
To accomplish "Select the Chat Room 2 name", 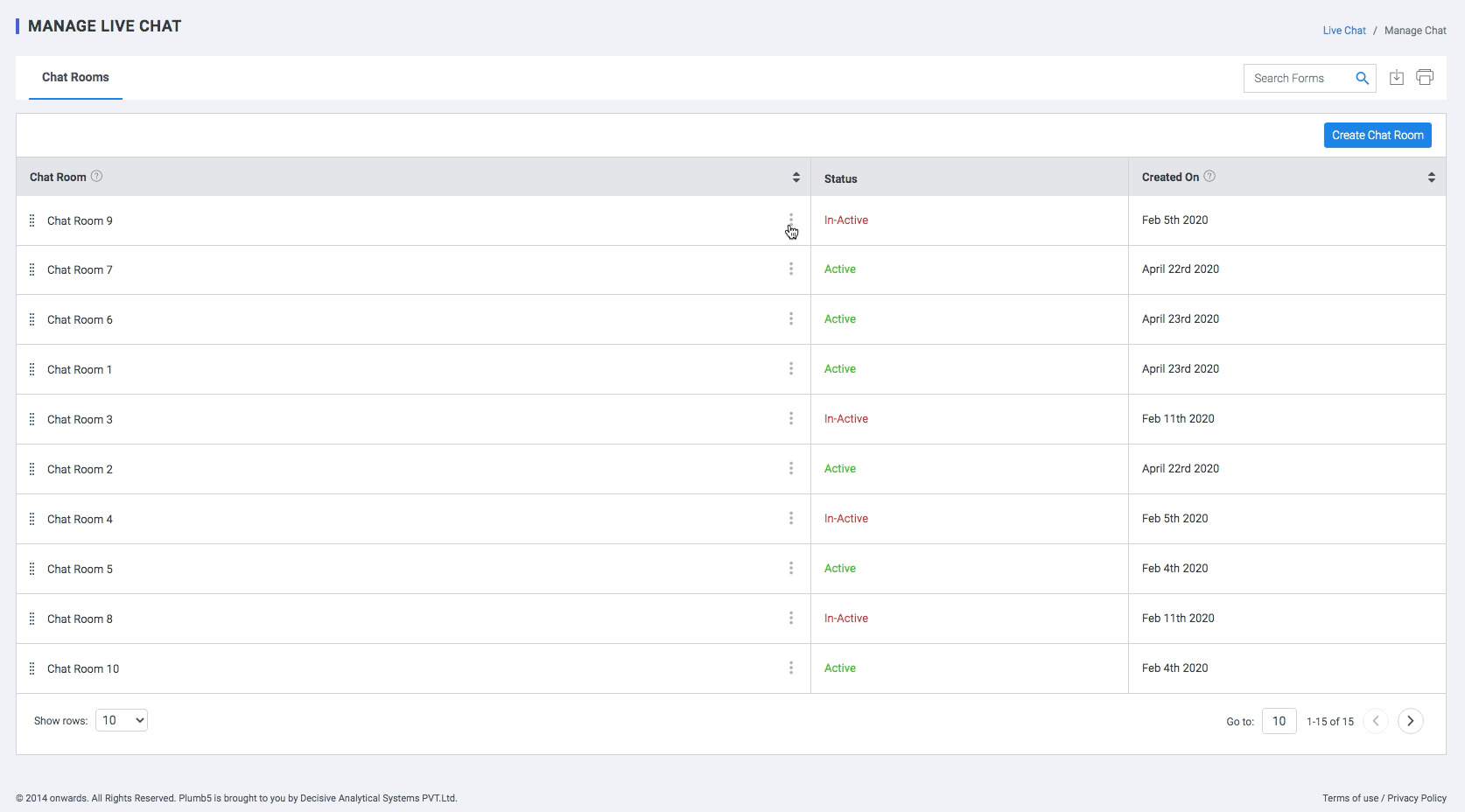I will tap(80, 469).
